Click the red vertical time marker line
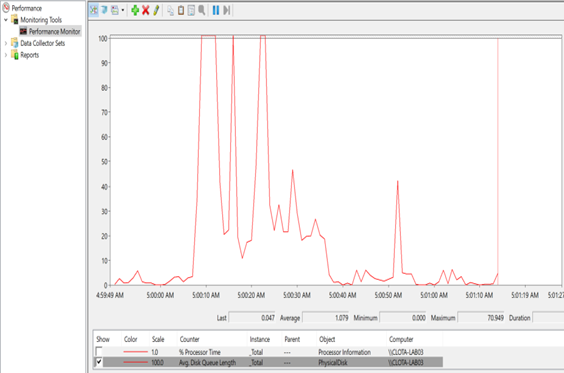564x373 pixels. click(x=498, y=162)
